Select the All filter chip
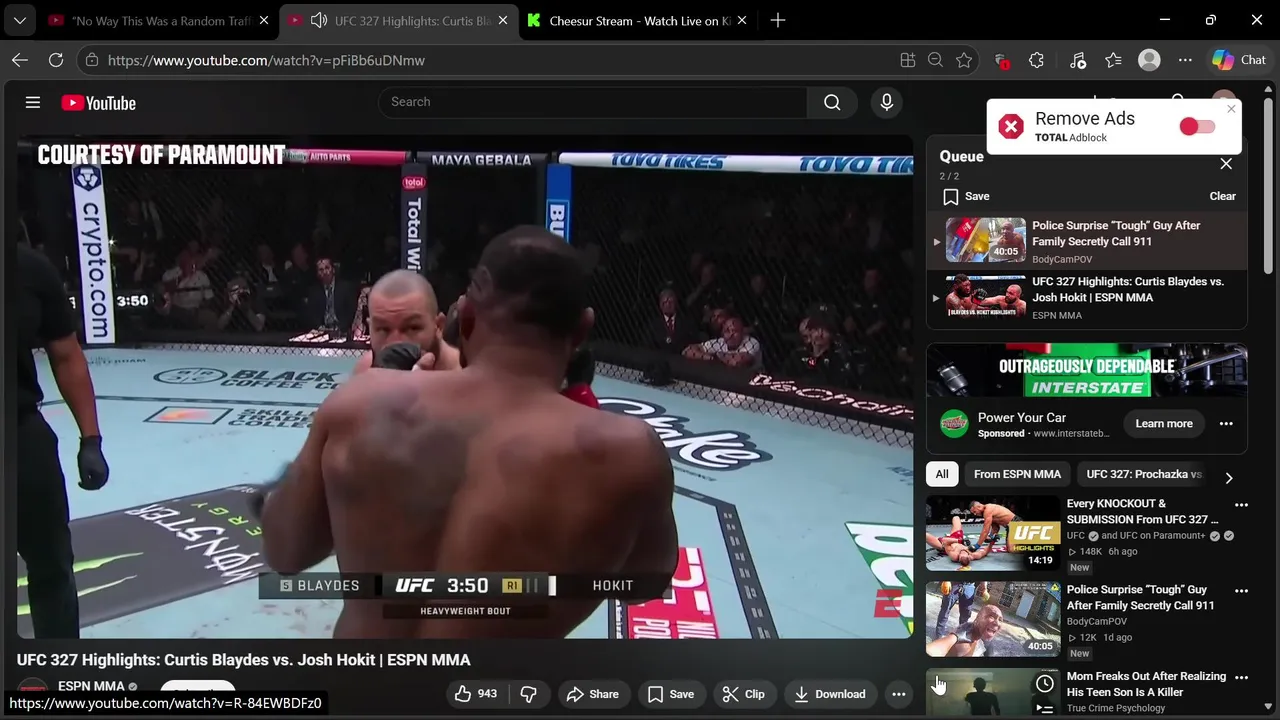The image size is (1280, 720). click(x=942, y=474)
